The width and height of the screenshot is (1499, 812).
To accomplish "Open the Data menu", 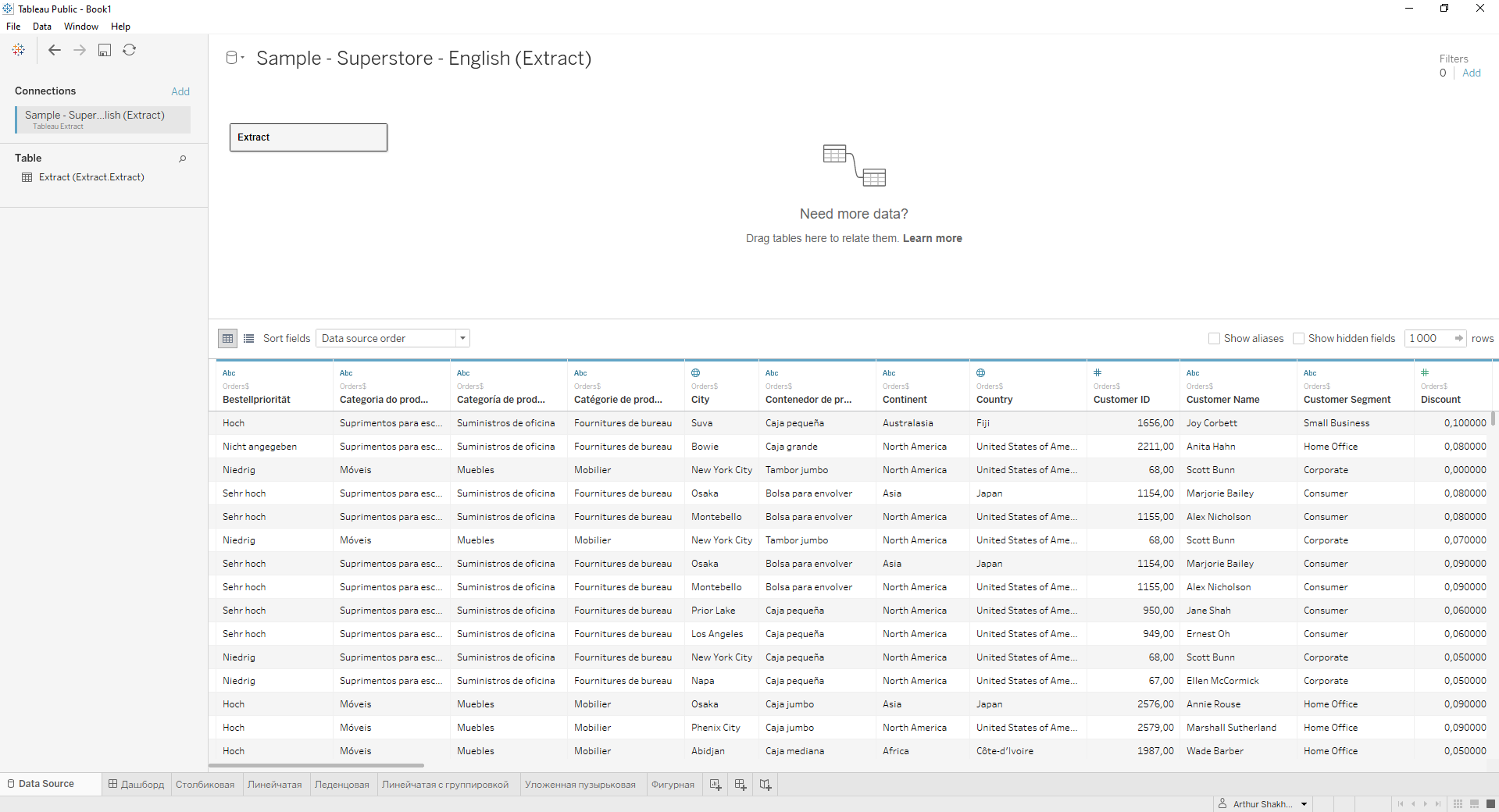I will click(42, 27).
